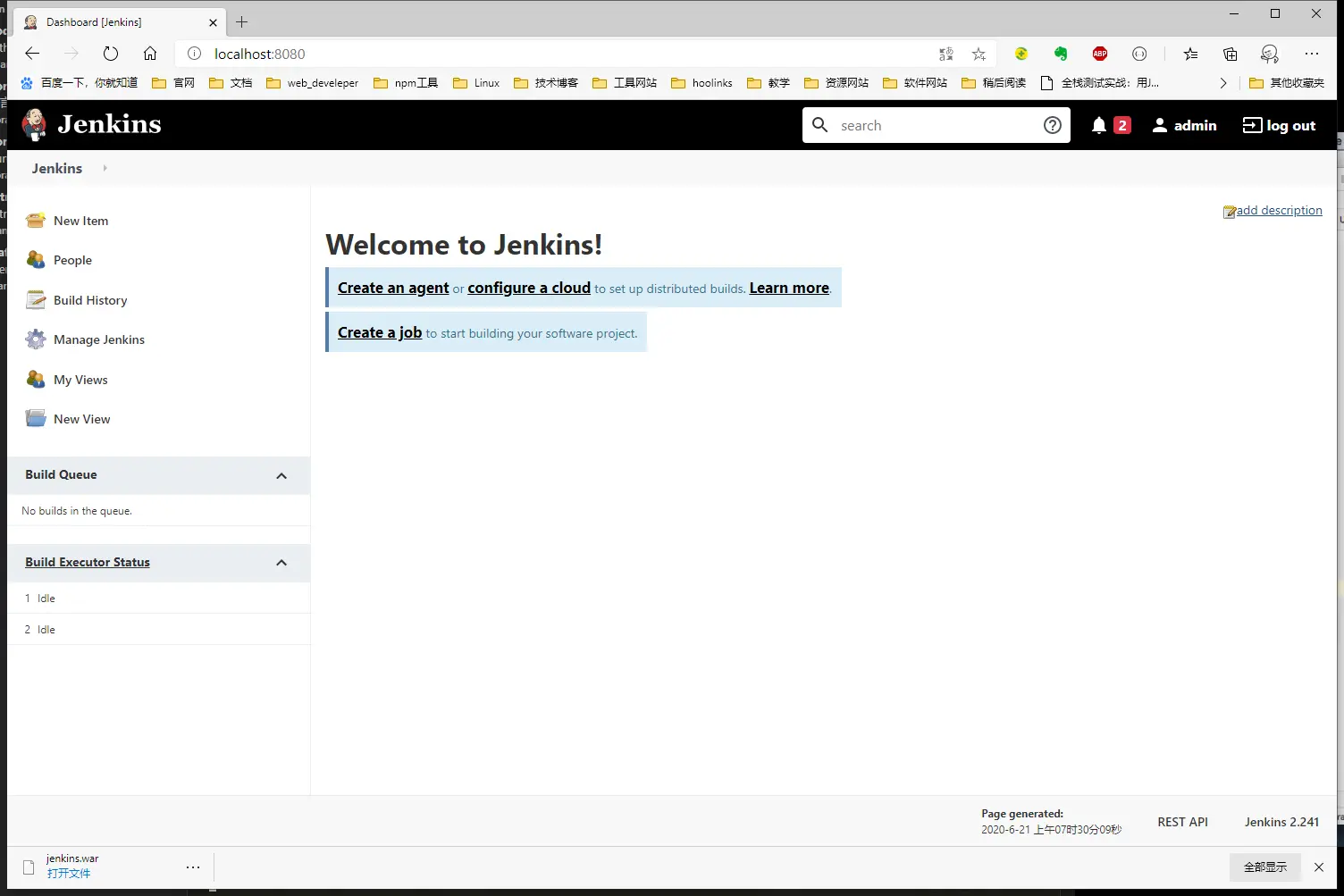Click the Jenkins 2.241 version link
This screenshot has width=1344, height=896.
(1281, 822)
